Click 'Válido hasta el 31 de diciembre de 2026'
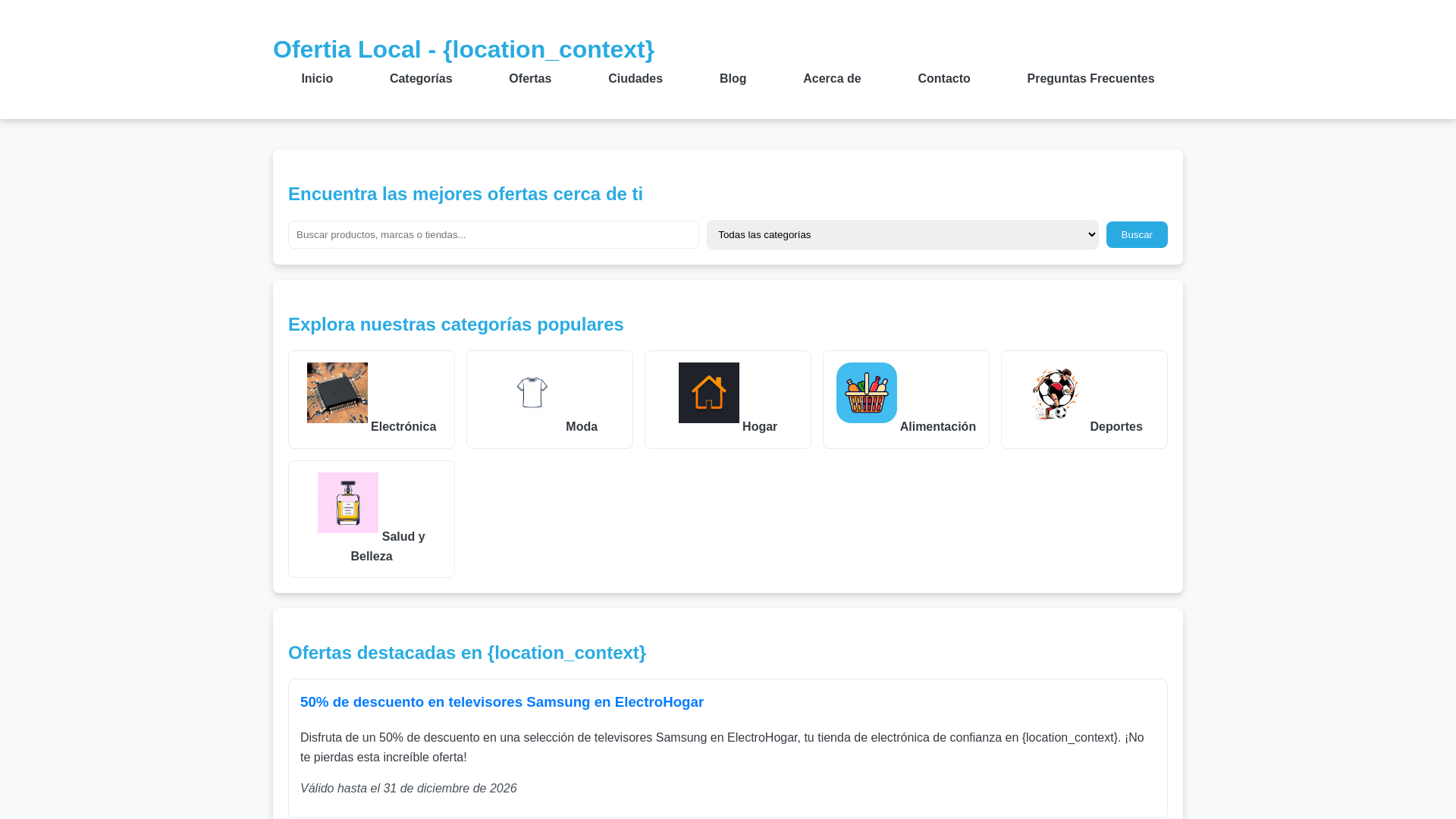Image resolution: width=1456 pixels, height=819 pixels. click(408, 789)
